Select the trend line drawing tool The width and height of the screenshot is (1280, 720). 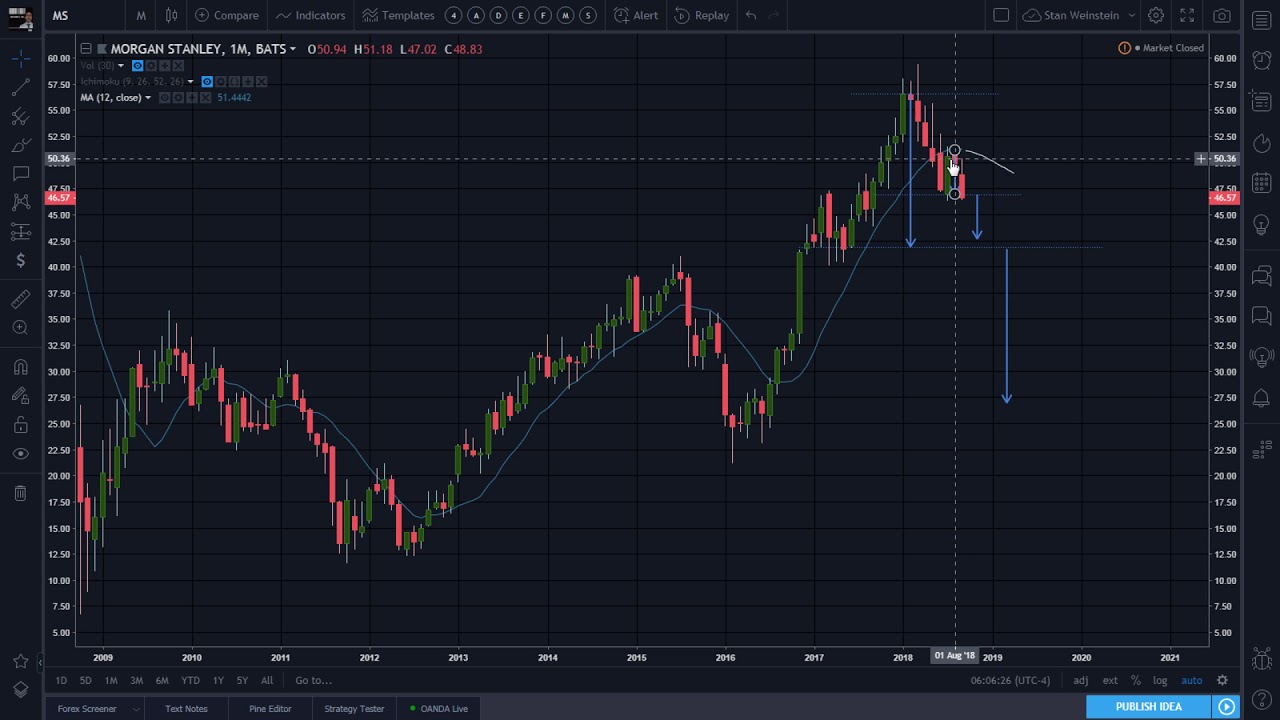pos(20,89)
